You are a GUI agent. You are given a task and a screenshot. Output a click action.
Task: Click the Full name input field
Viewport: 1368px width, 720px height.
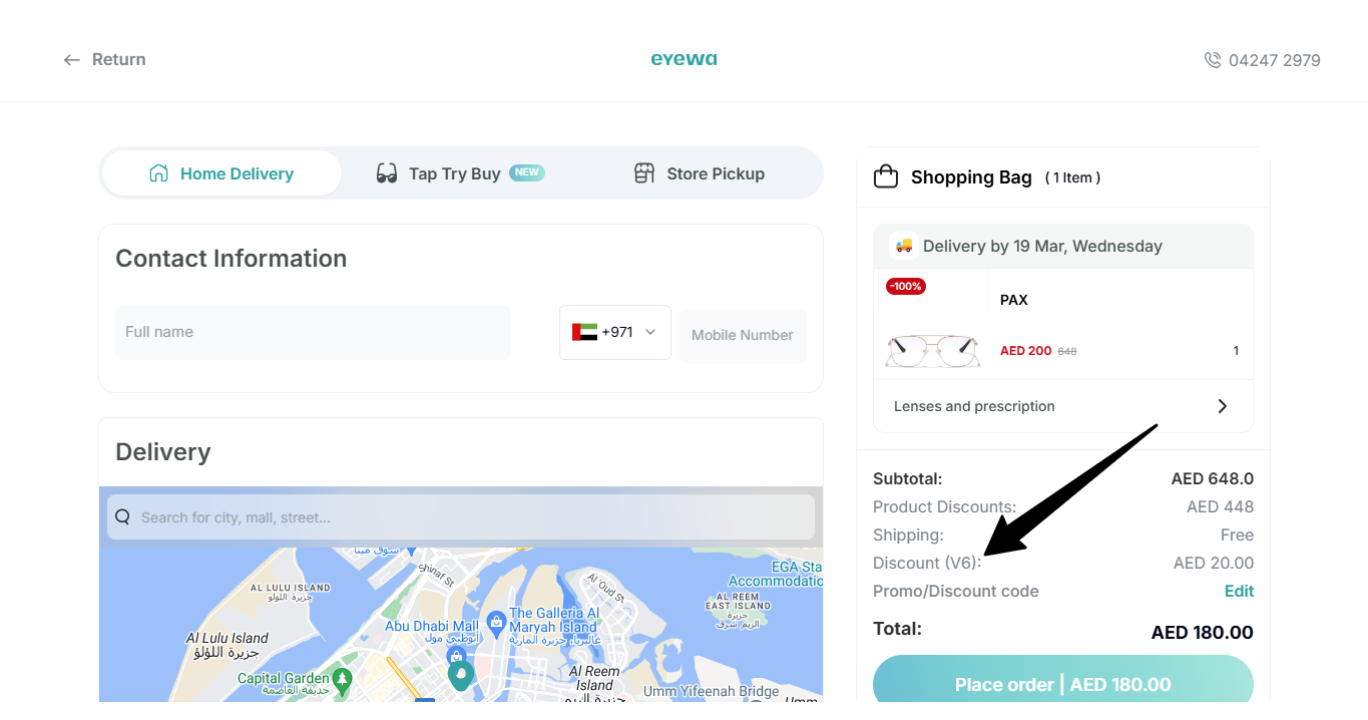pos(313,332)
